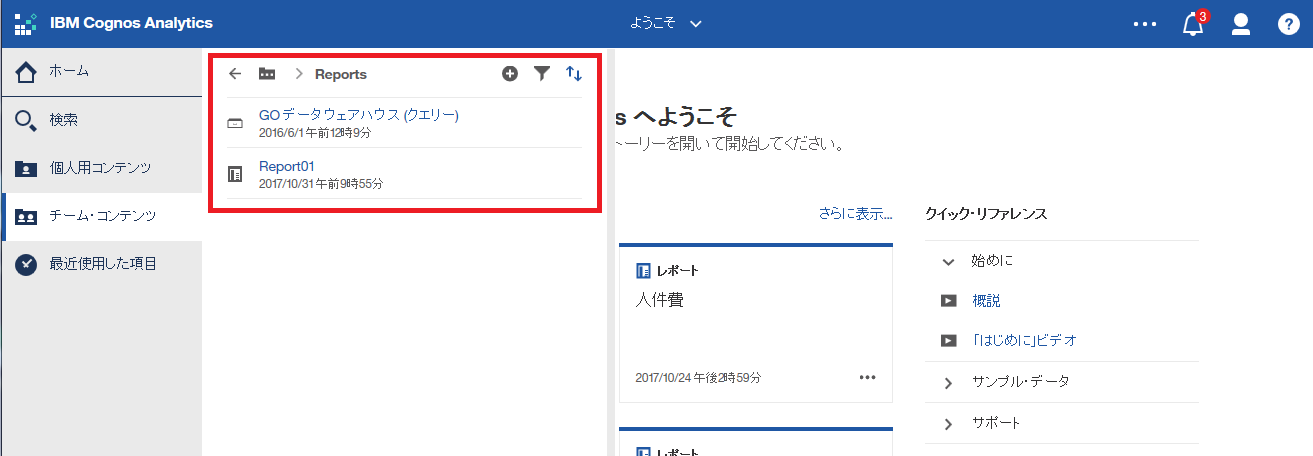Click the ホーム house icon
The width and height of the screenshot is (1313, 456).
[x=26, y=72]
